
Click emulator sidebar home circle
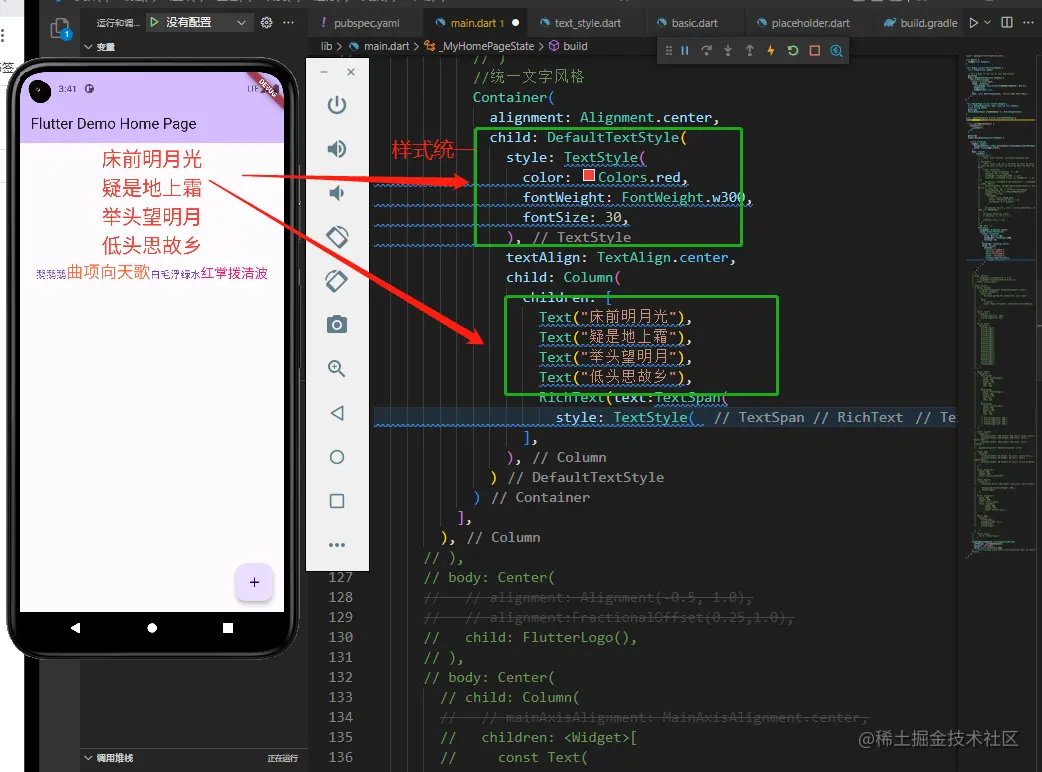click(337, 457)
